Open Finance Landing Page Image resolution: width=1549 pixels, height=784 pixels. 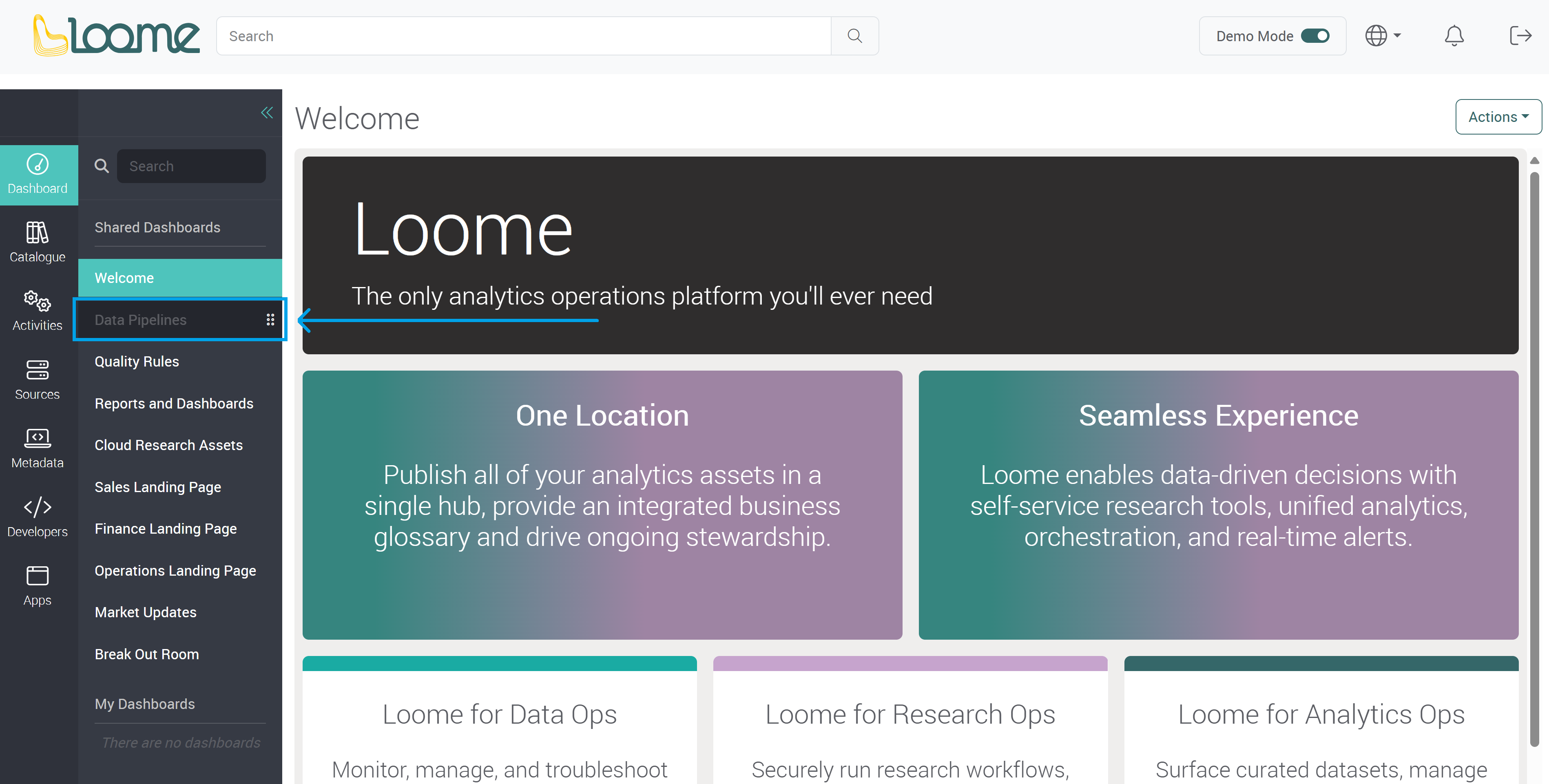(180, 528)
